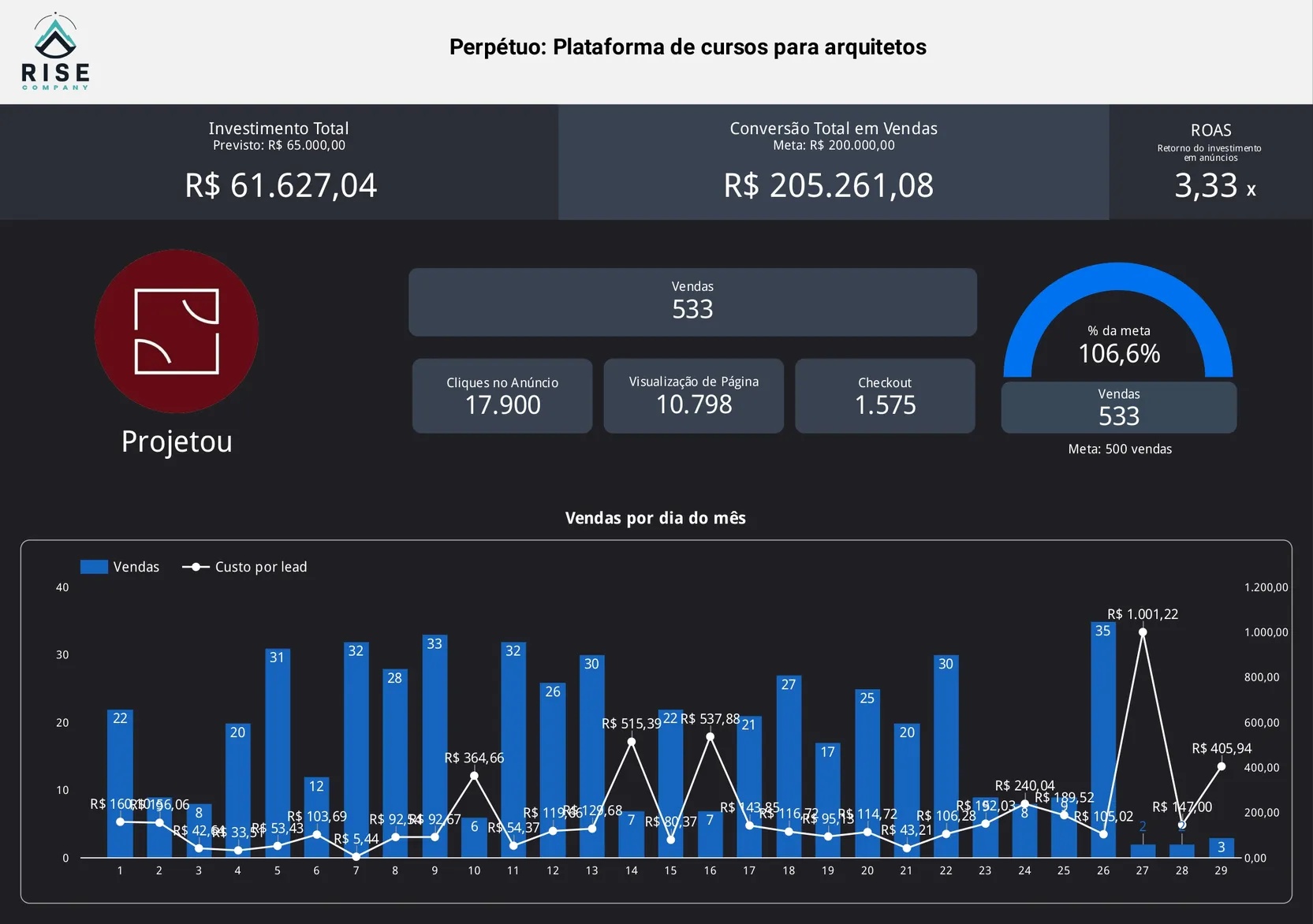Screen dimensions: 1313x924
Task: Click the R$ 537,88 data point marker
Action: (x=710, y=736)
